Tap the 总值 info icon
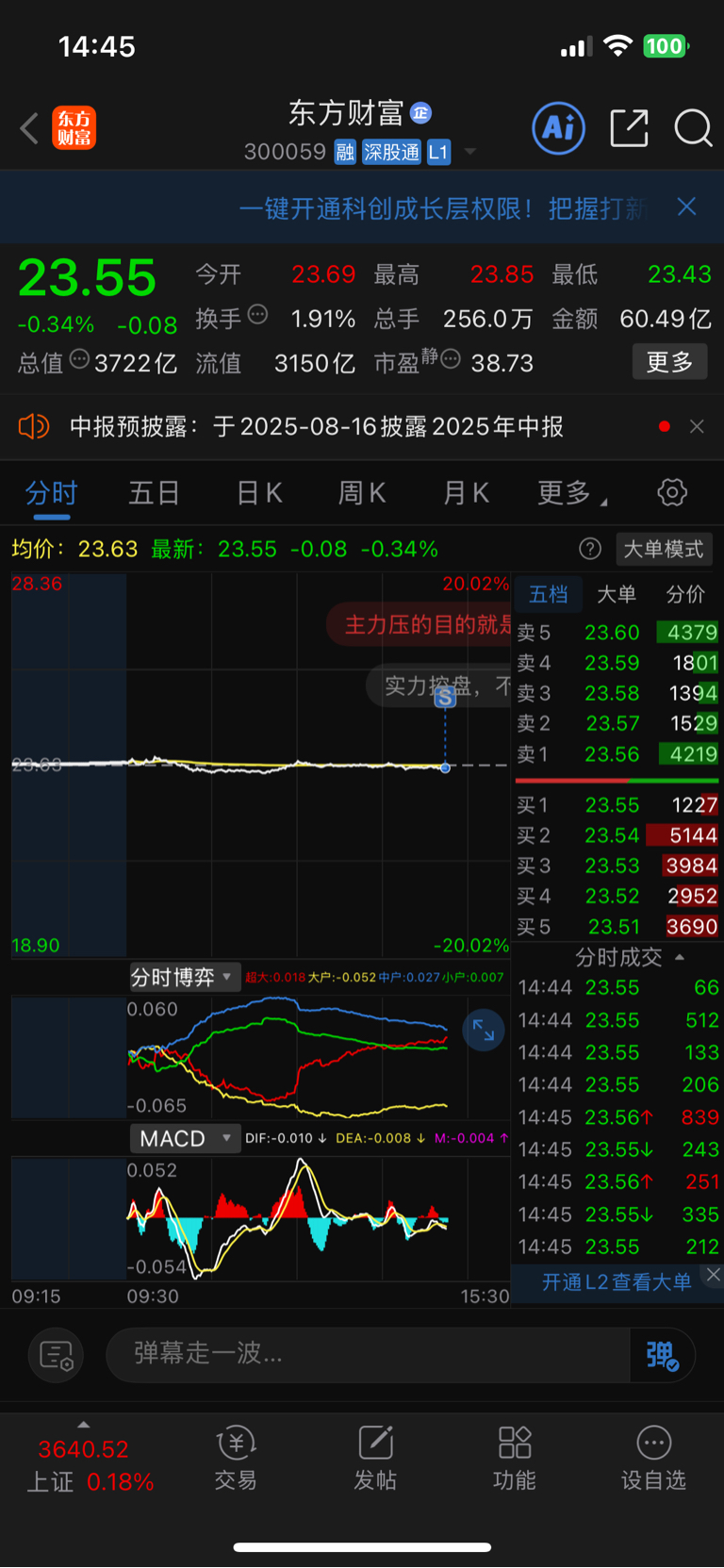This screenshot has width=724, height=1568. (x=80, y=359)
